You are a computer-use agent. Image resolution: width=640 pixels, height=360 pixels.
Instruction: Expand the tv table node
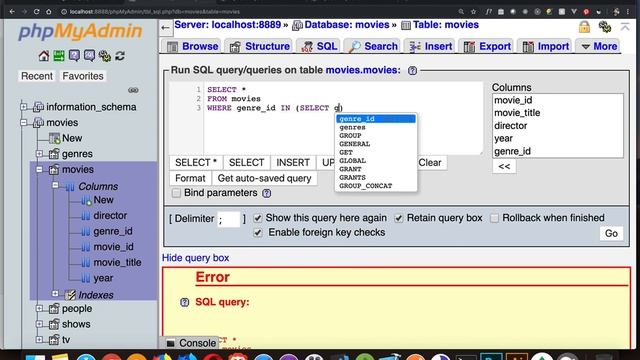(39, 339)
